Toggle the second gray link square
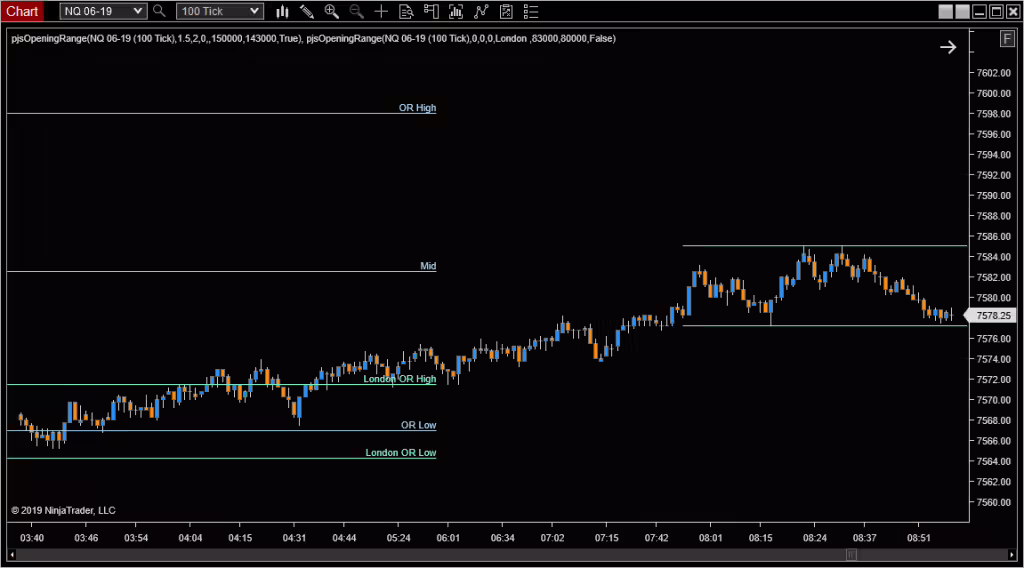 pos(961,12)
